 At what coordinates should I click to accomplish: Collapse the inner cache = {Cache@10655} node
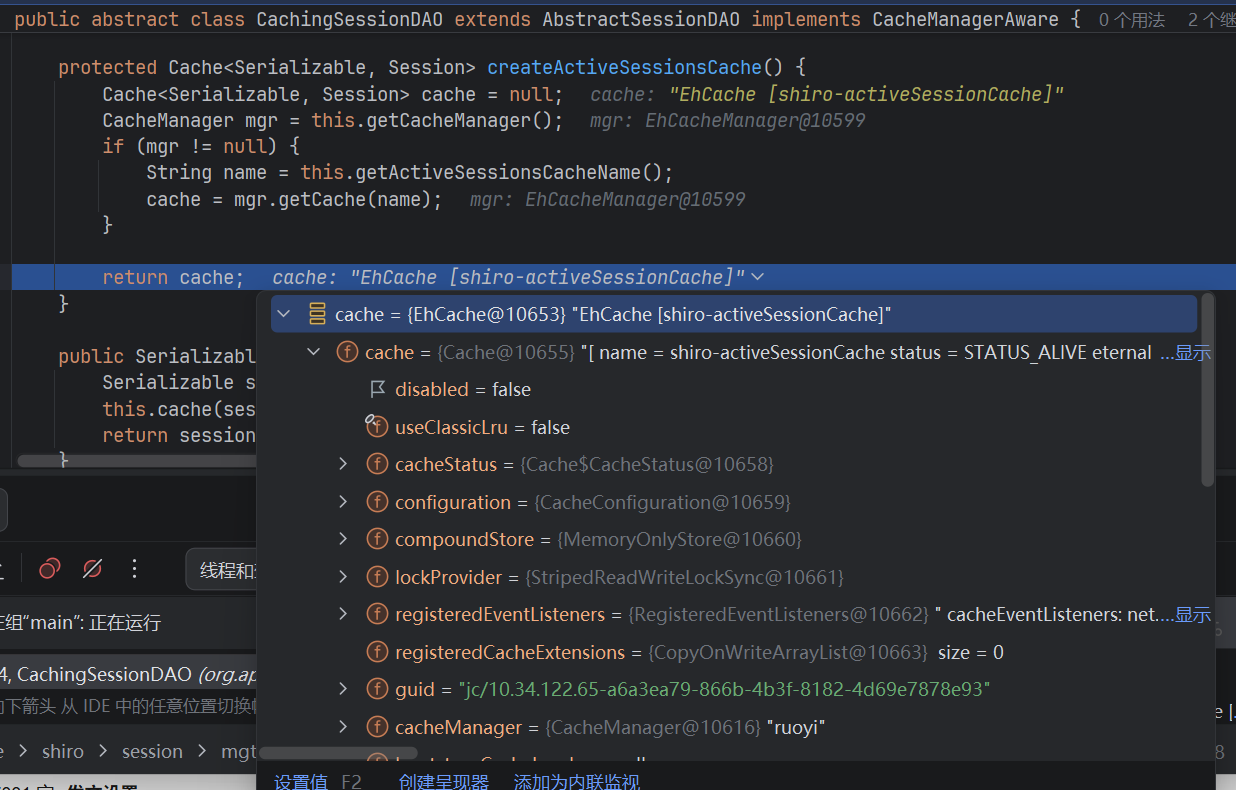click(314, 352)
